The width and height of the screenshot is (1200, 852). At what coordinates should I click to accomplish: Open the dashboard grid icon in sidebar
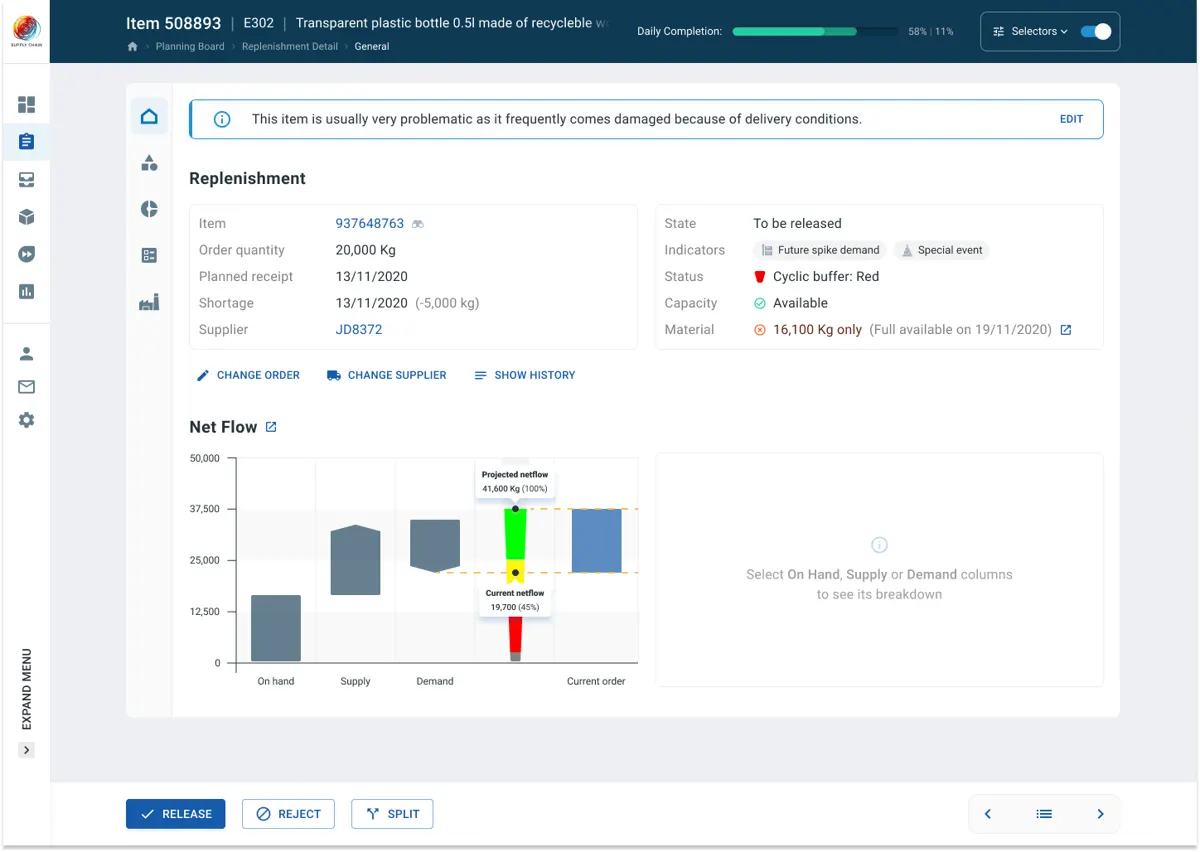[x=27, y=105]
